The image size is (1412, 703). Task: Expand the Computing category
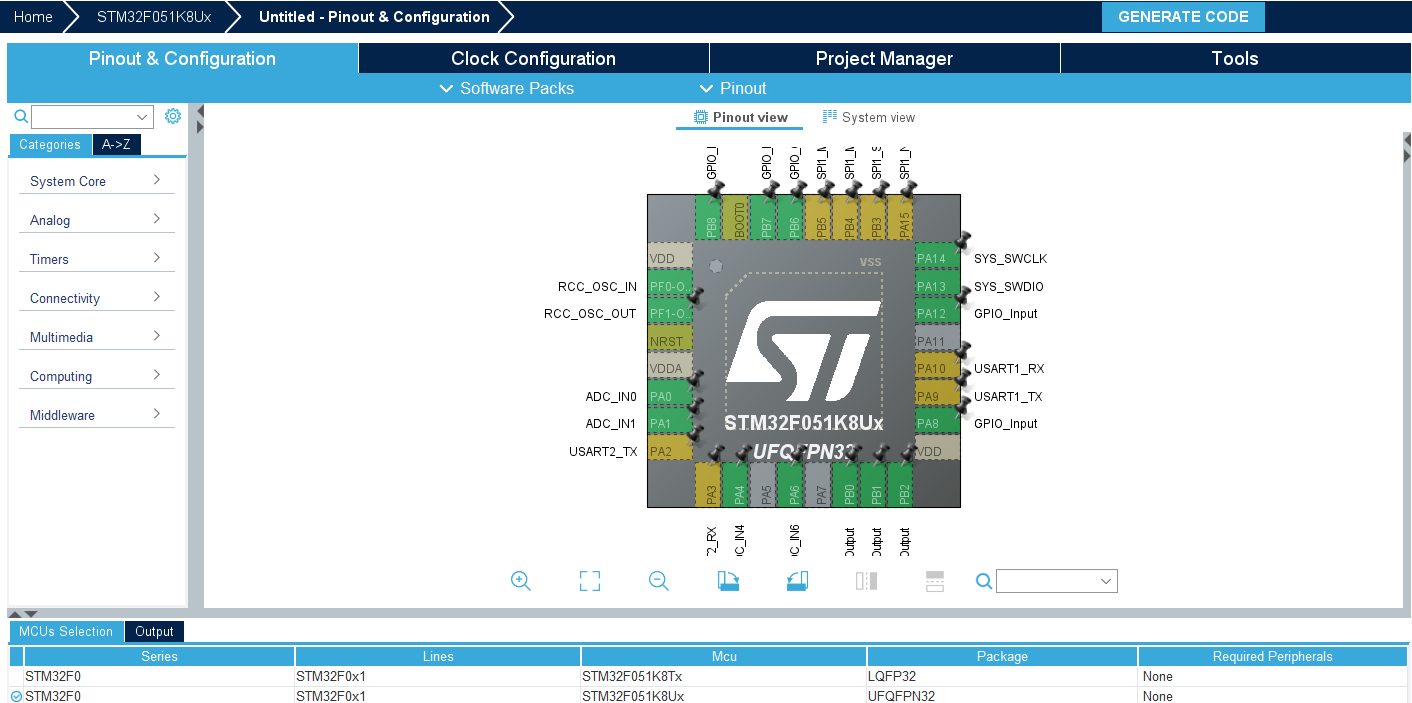(x=96, y=376)
